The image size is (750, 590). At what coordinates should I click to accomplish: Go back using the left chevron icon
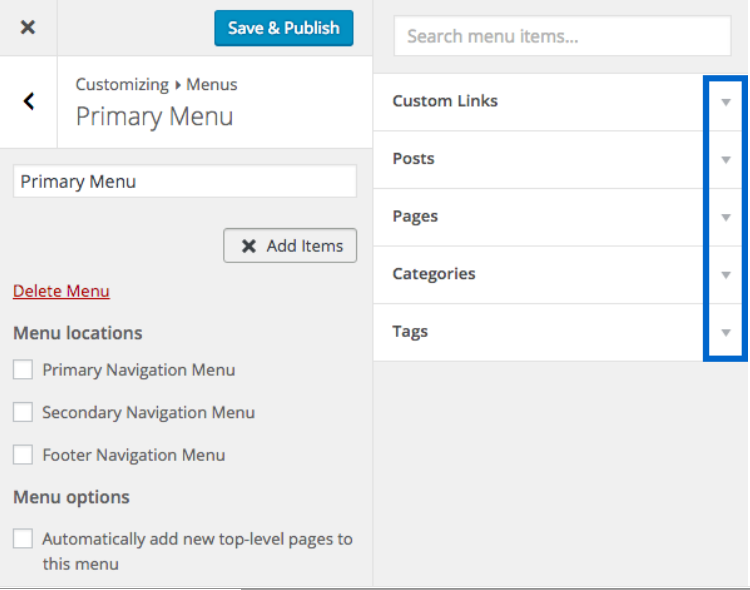(29, 101)
